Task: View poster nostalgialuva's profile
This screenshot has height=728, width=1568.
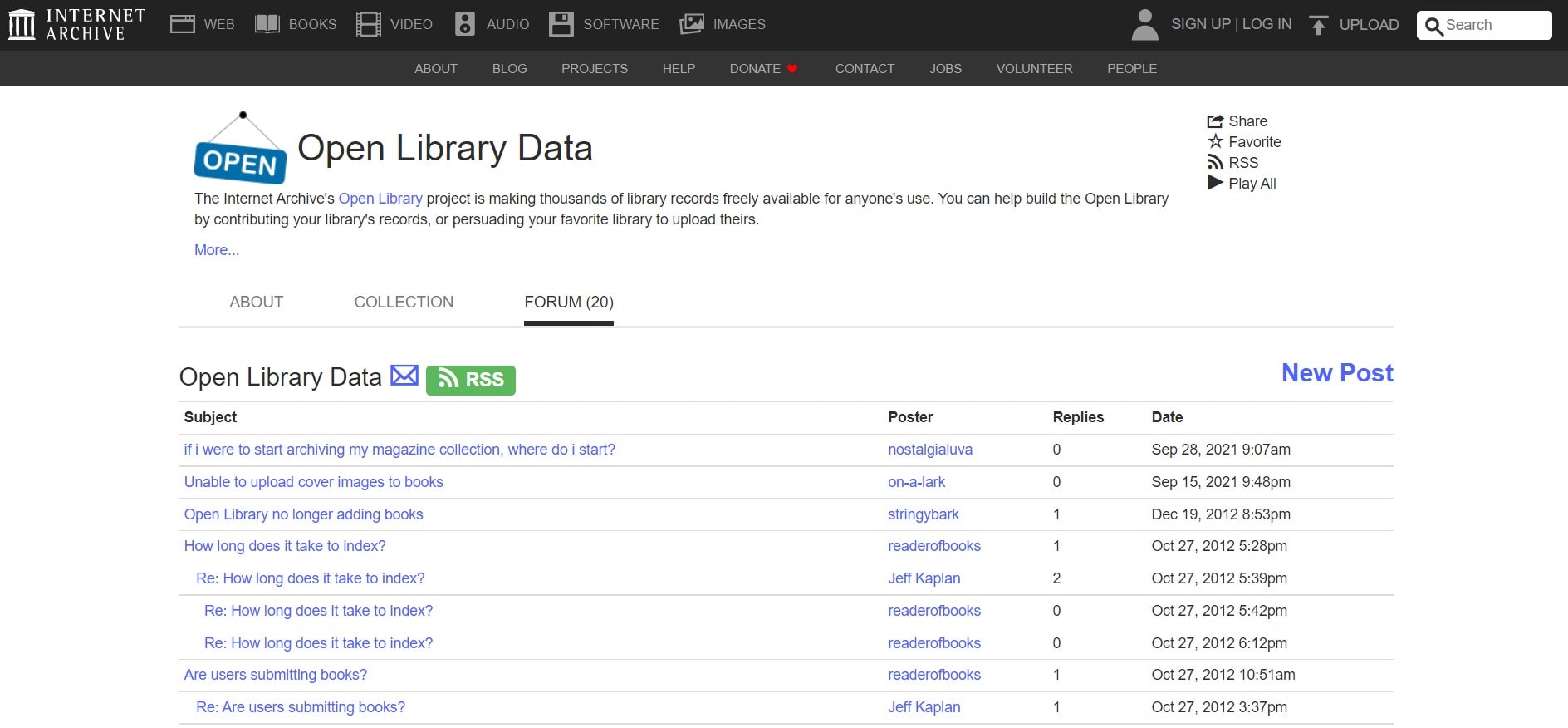Action: tap(930, 450)
